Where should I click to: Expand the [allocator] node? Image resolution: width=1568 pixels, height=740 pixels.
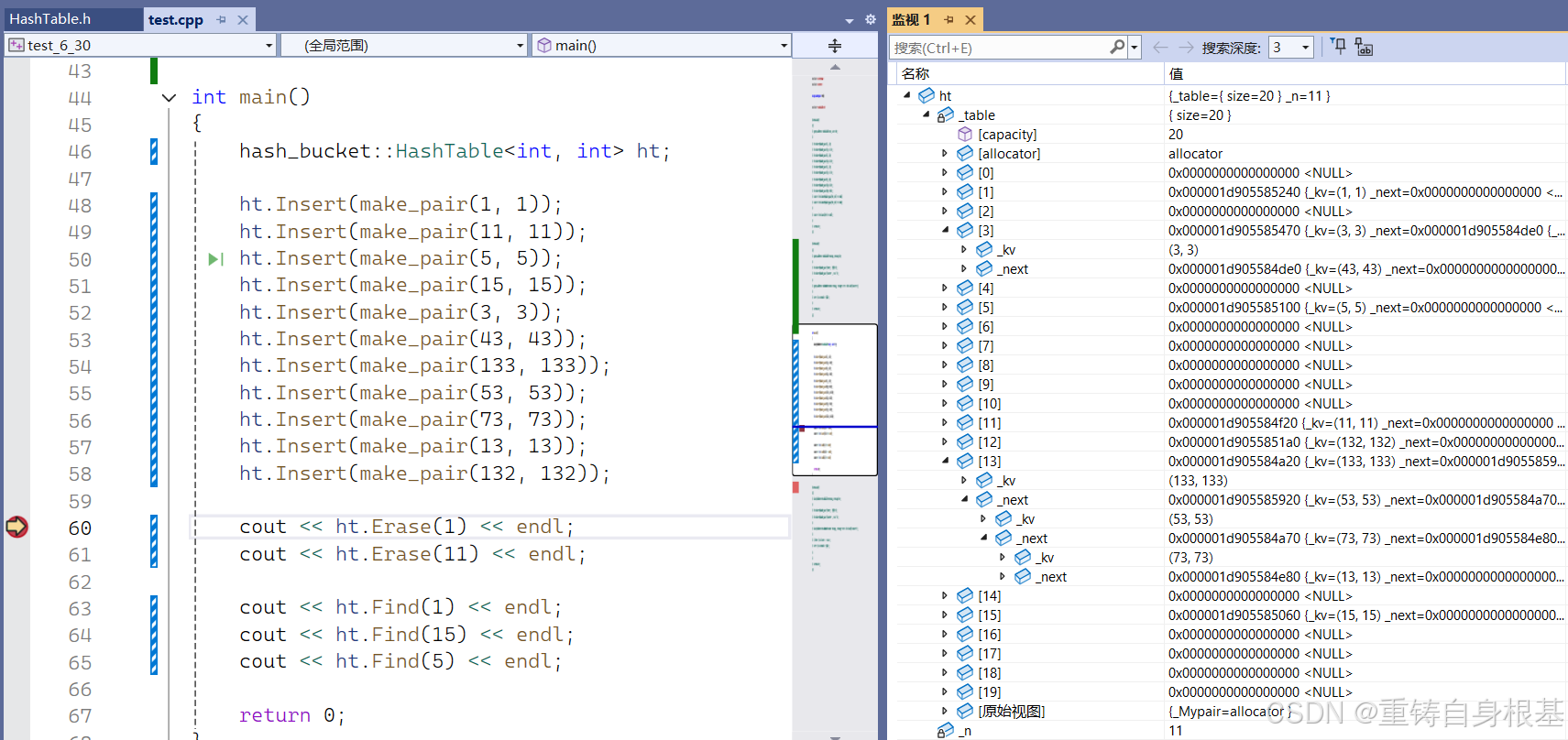coord(945,153)
